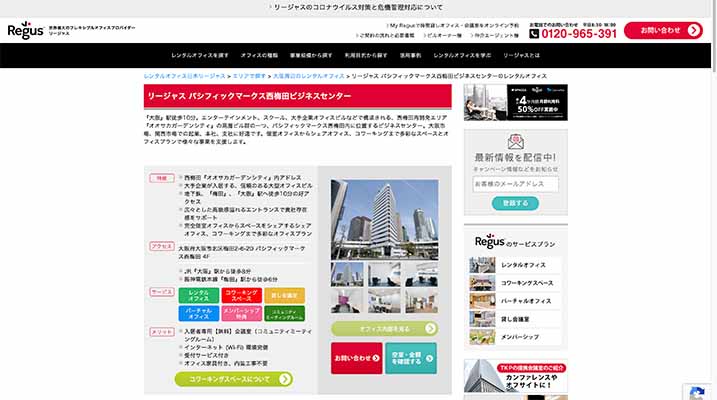Image resolution: width=717 pixels, height=400 pixels.
Task: Click the arrow icon on the green office interior button
Action: pos(430,328)
